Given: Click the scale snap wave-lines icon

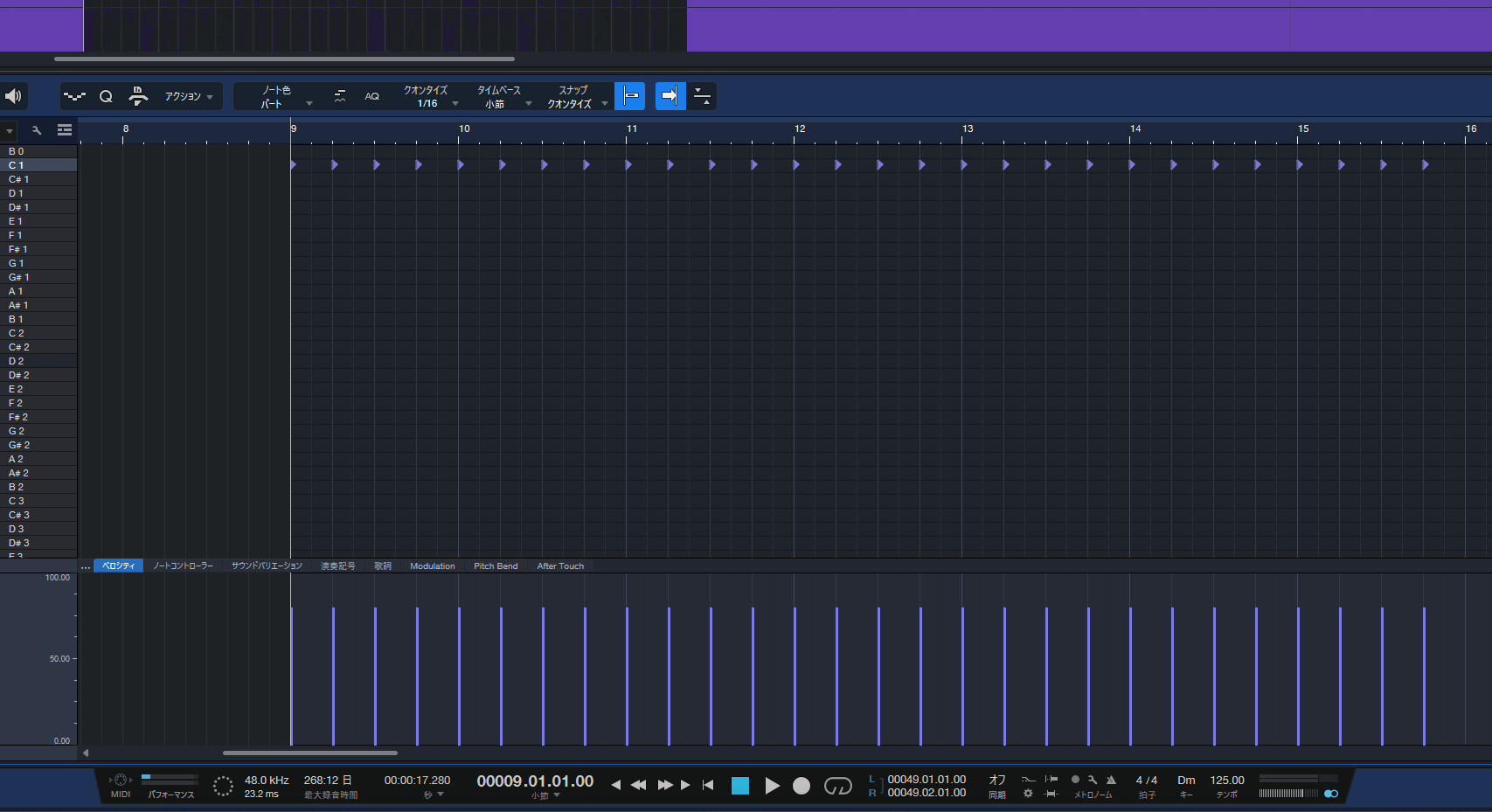Looking at the screenshot, I should (340, 96).
